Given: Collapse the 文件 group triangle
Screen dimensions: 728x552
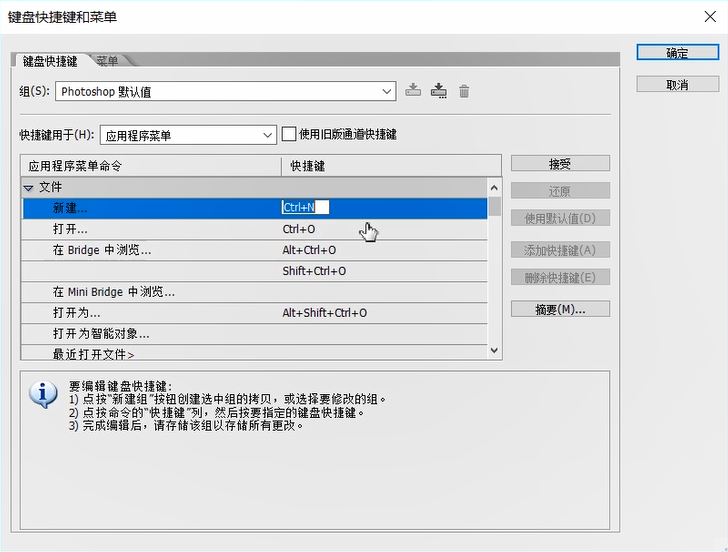Looking at the screenshot, I should pyautogui.click(x=28, y=188).
